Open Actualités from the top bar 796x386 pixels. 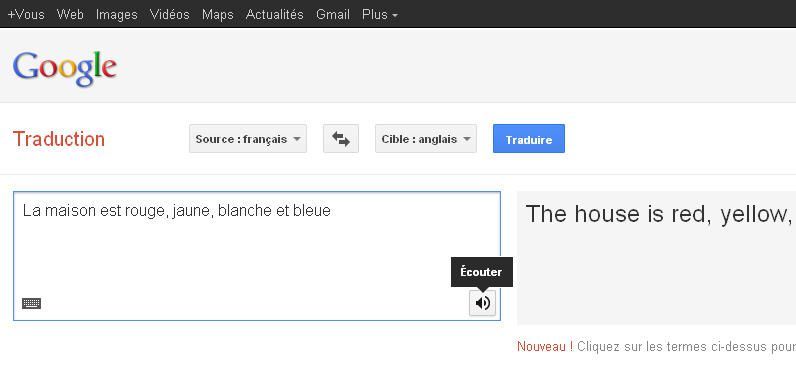pyautogui.click(x=275, y=15)
